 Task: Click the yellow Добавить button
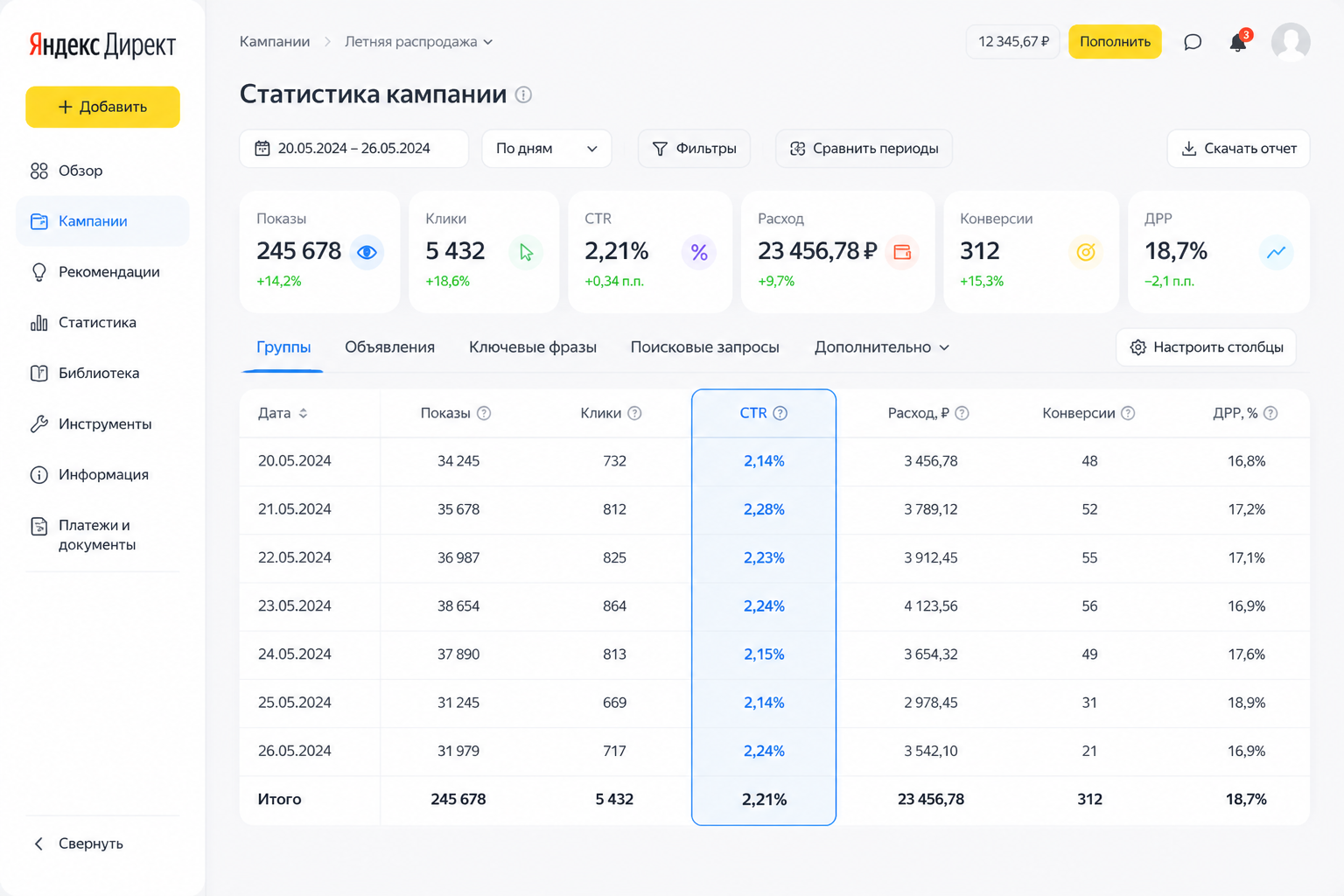coord(102,107)
